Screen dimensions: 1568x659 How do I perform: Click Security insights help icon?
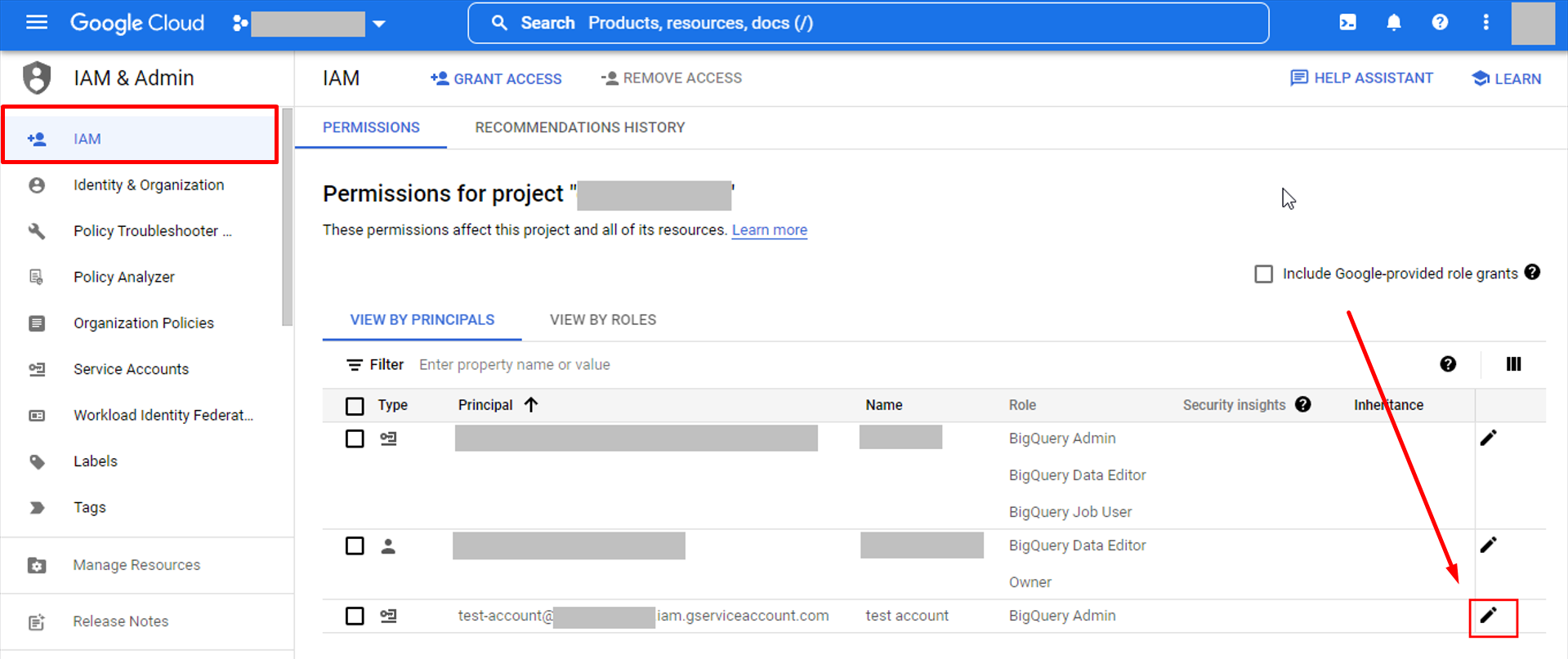(x=1303, y=404)
